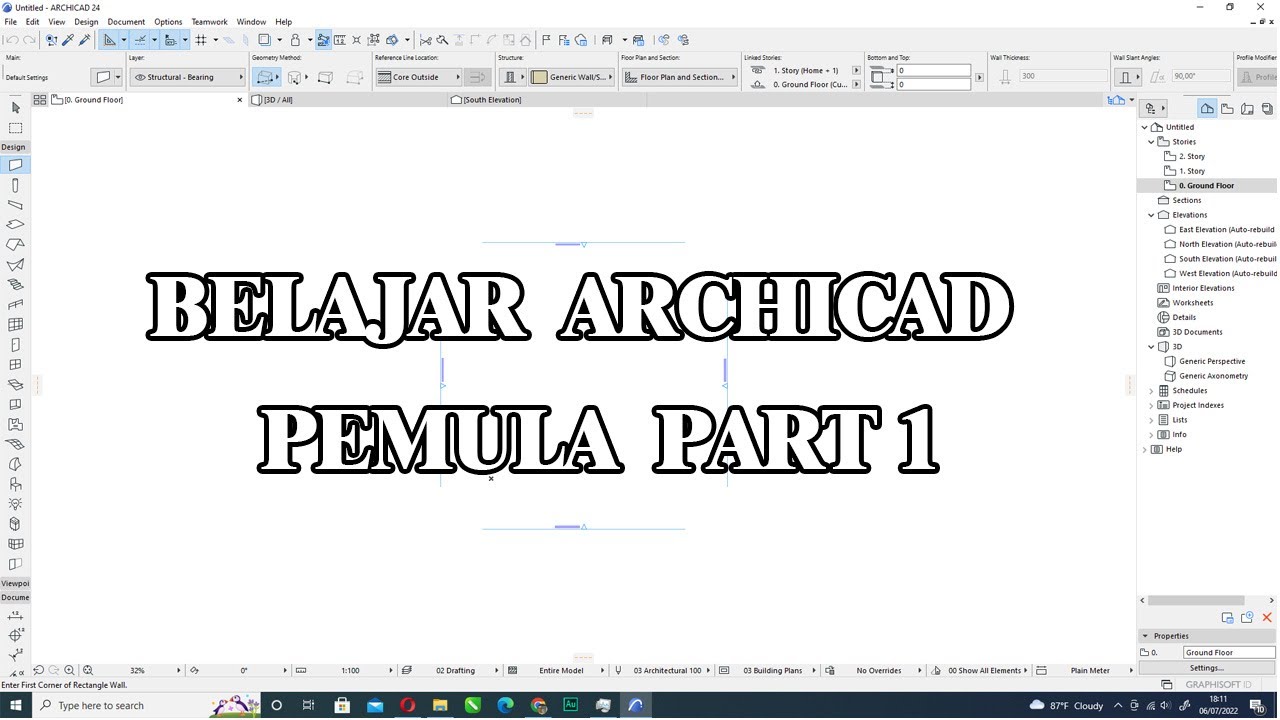
Task: Activate the Inject Parameters syringe icon
Action: (x=85, y=40)
